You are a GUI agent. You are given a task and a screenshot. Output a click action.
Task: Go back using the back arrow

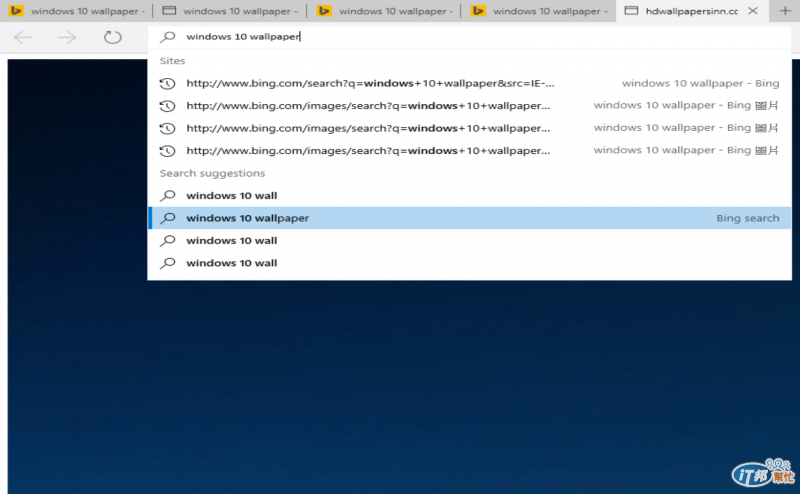23,37
